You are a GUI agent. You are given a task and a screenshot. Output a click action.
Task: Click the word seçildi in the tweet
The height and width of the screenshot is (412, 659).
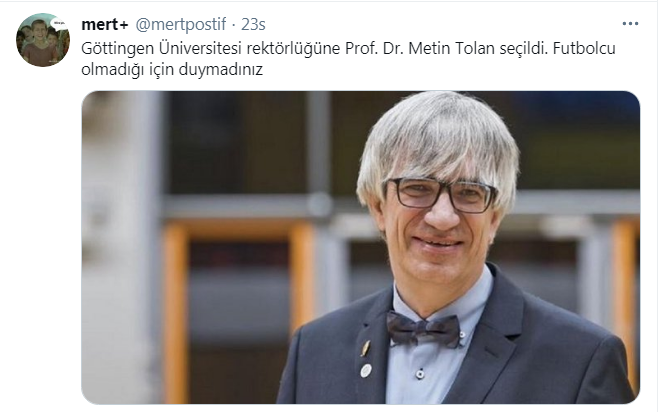(524, 48)
